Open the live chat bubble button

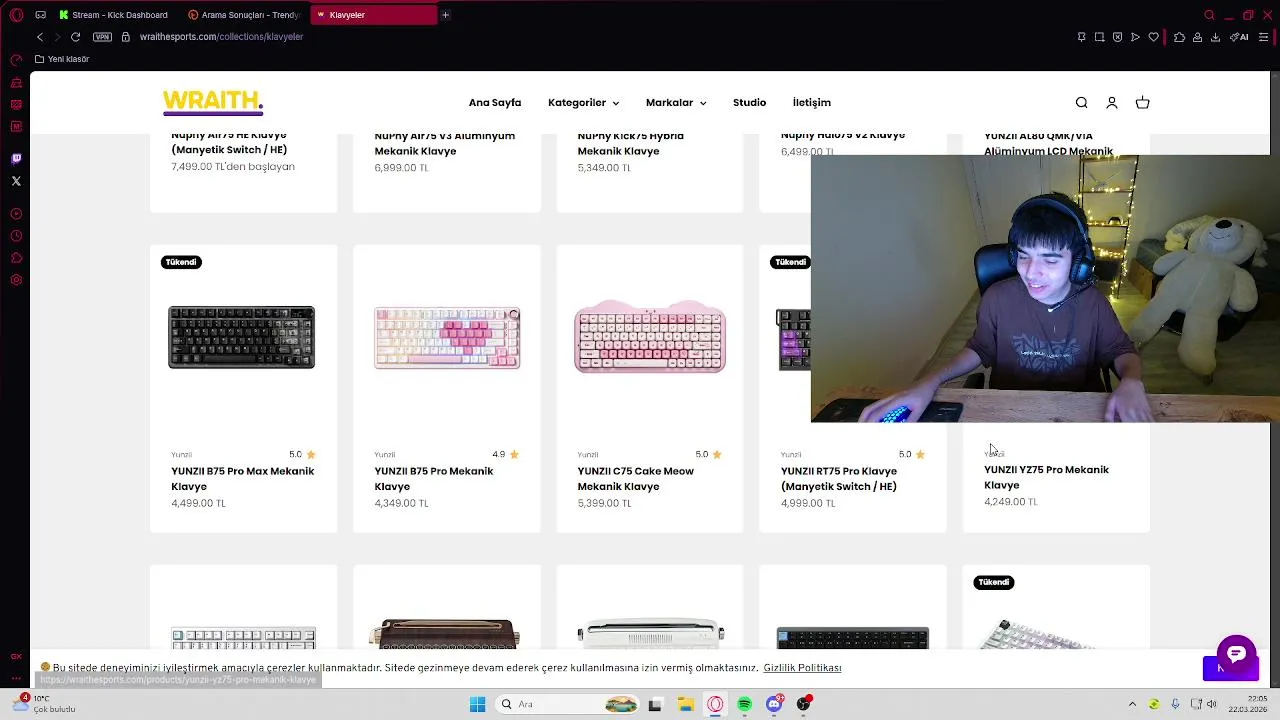(1236, 654)
